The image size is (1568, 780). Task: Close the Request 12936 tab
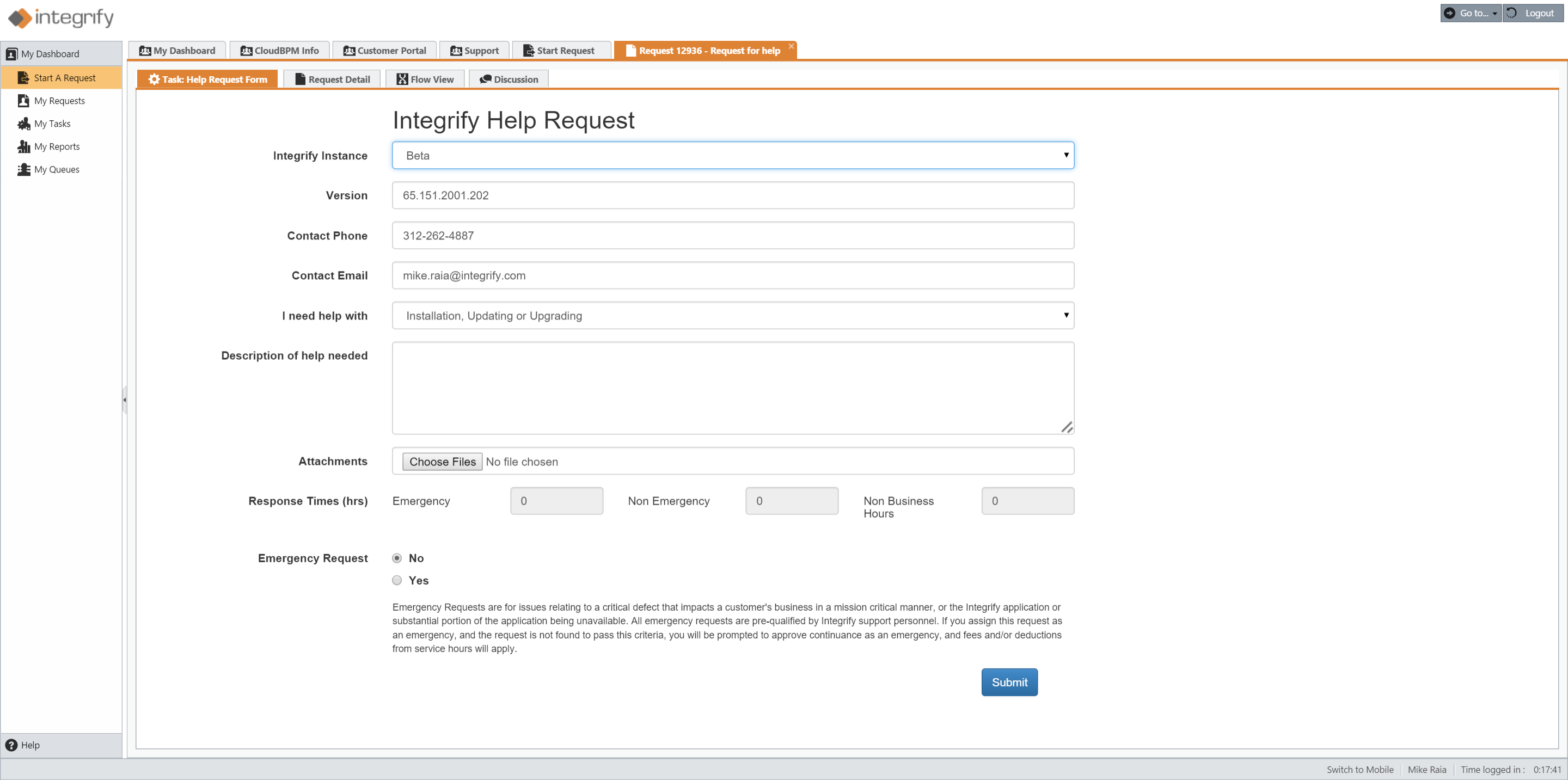click(x=791, y=46)
